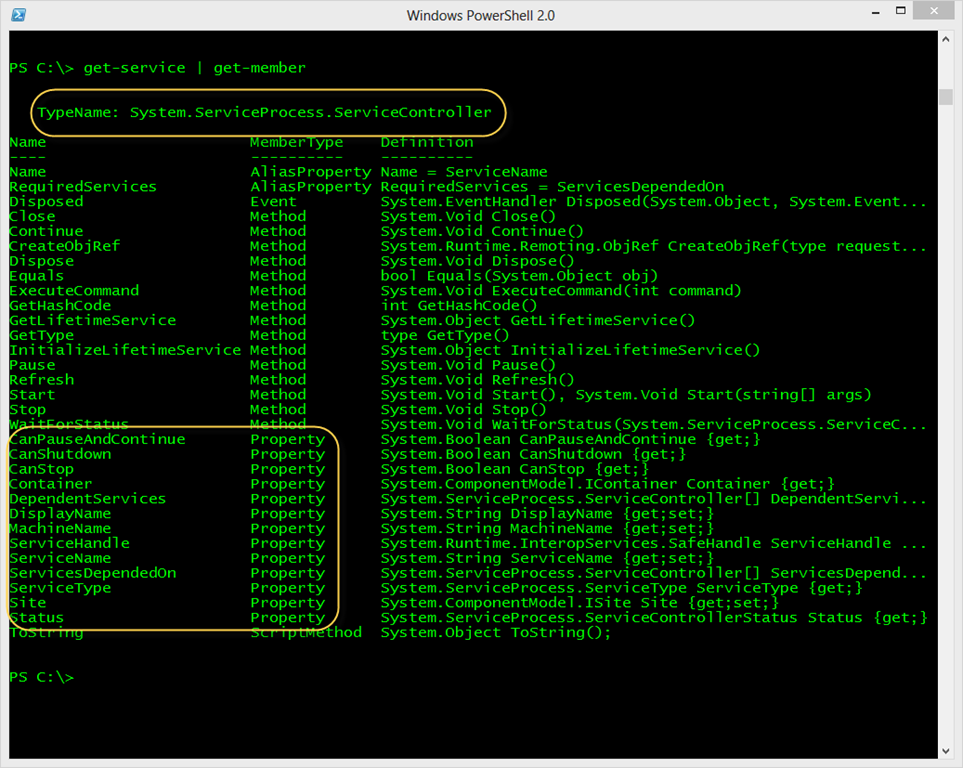This screenshot has width=963, height=768.
Task: Click the TypeName System.ServiceProcess.ServiceController line
Action: coord(264,112)
